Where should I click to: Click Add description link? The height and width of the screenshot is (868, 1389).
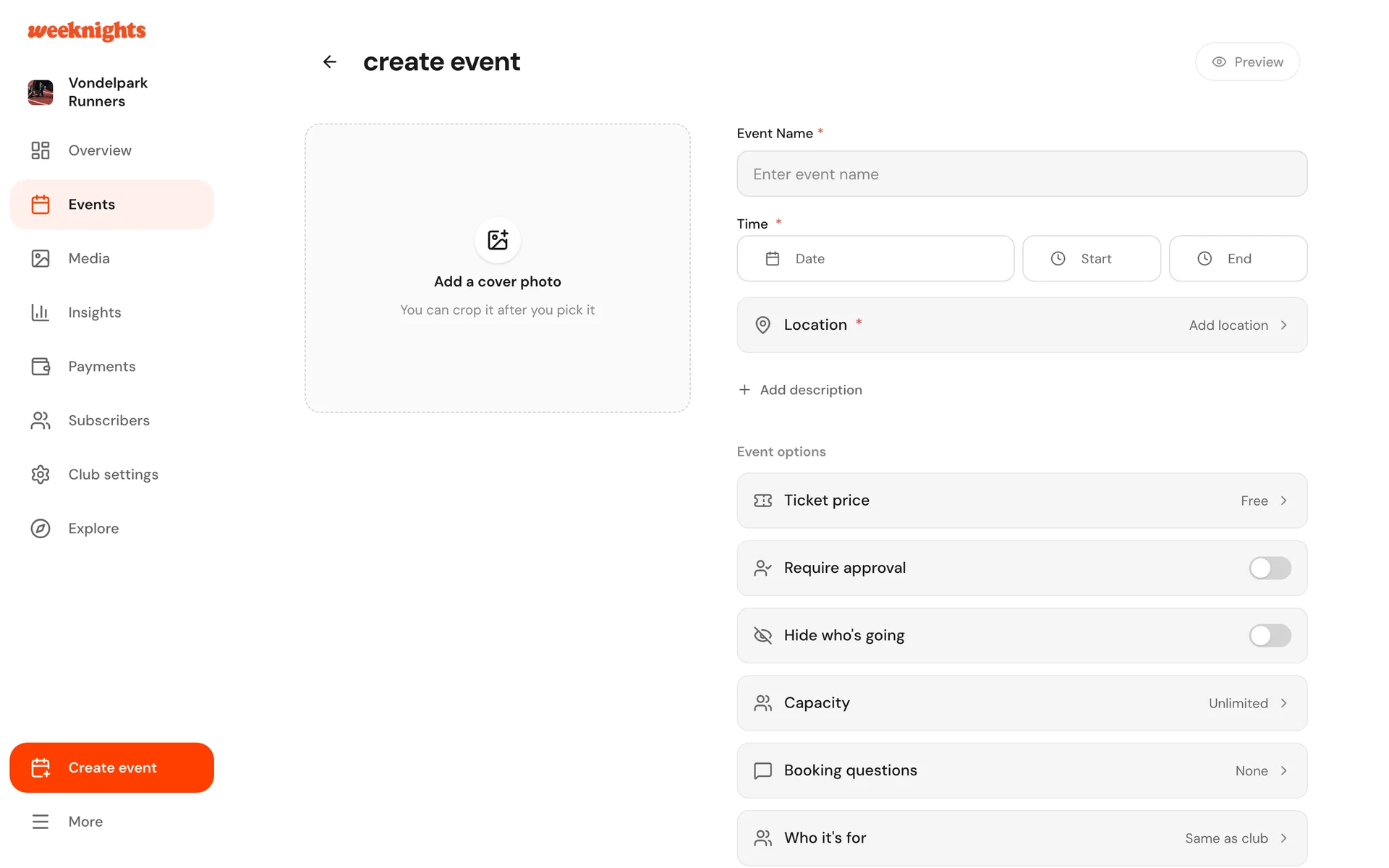[x=800, y=390]
